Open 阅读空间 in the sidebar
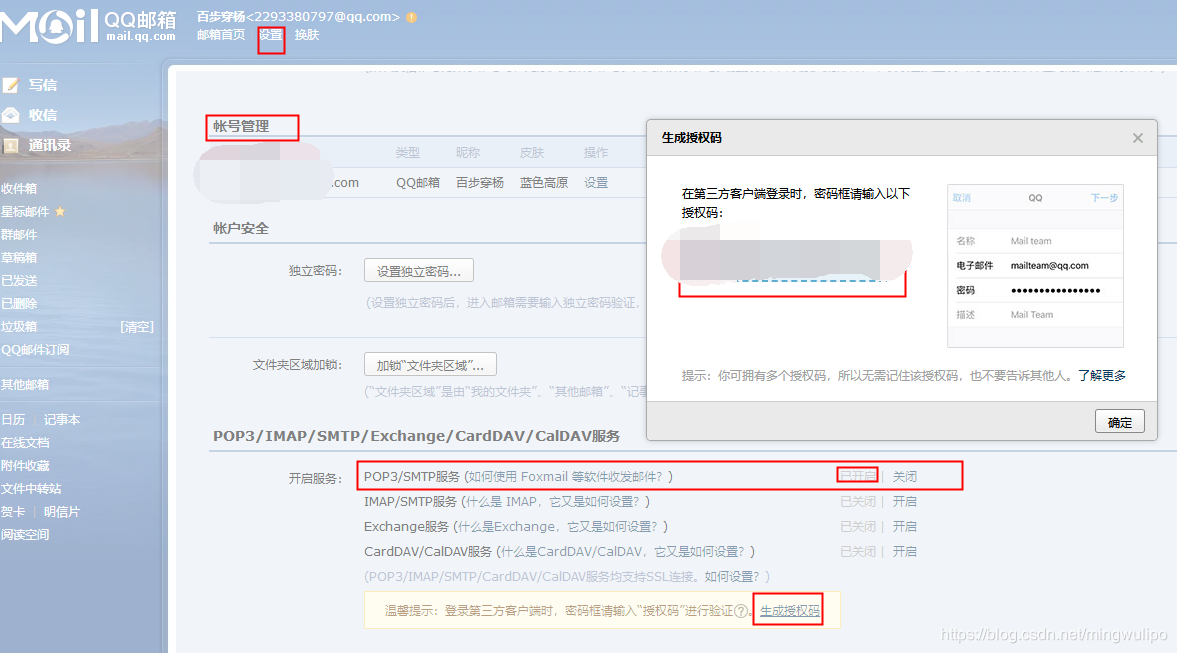Screen dimensions: 1177x653 25,535
